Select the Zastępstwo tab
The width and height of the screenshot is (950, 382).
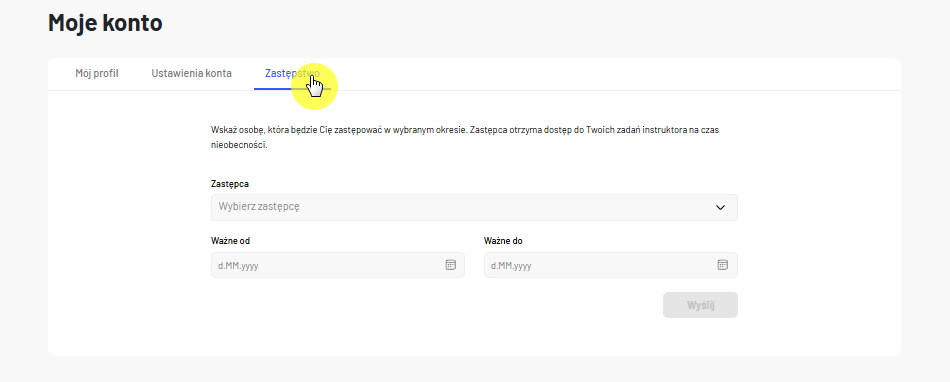pos(292,74)
